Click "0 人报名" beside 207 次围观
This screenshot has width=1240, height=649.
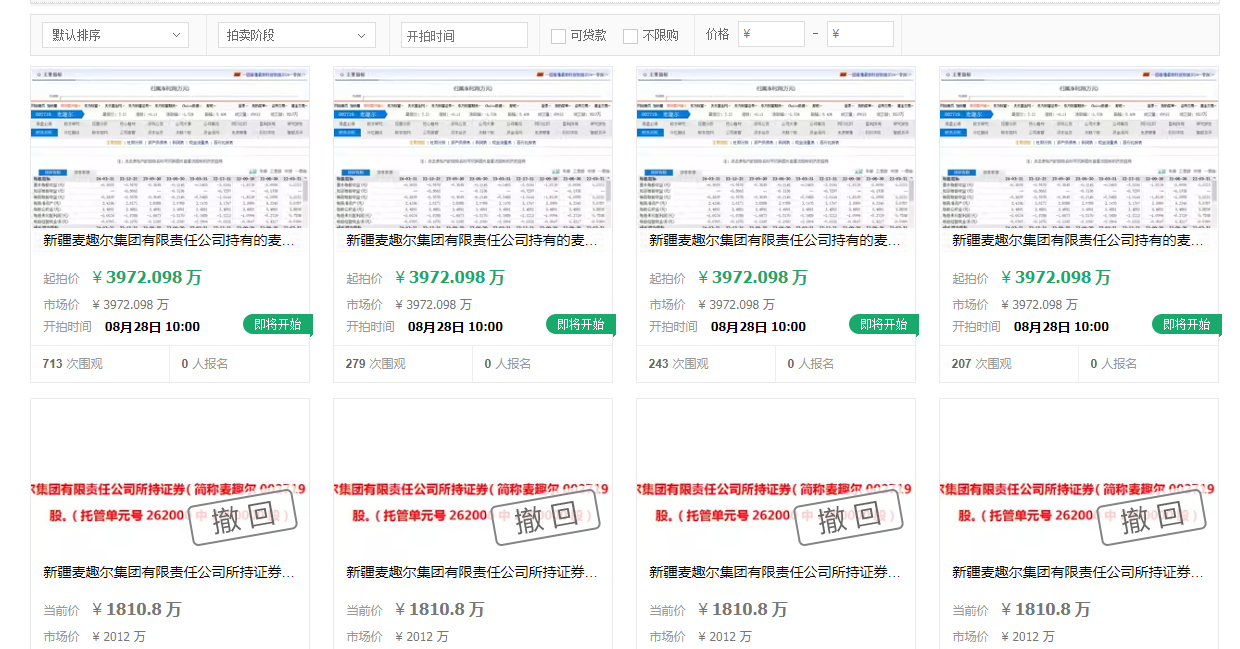(x=1114, y=364)
